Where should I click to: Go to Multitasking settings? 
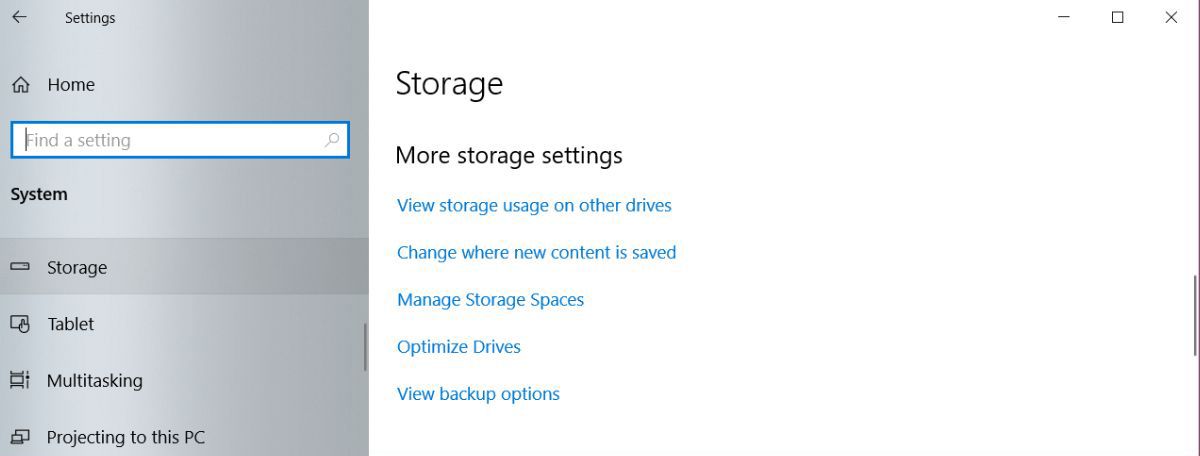[95, 380]
